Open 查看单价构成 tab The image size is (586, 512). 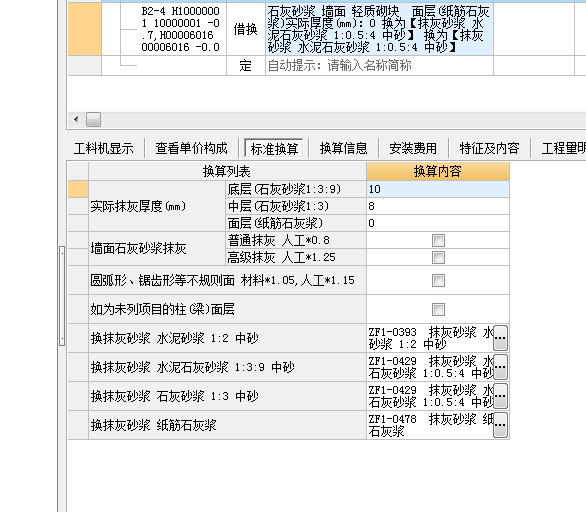click(x=191, y=148)
